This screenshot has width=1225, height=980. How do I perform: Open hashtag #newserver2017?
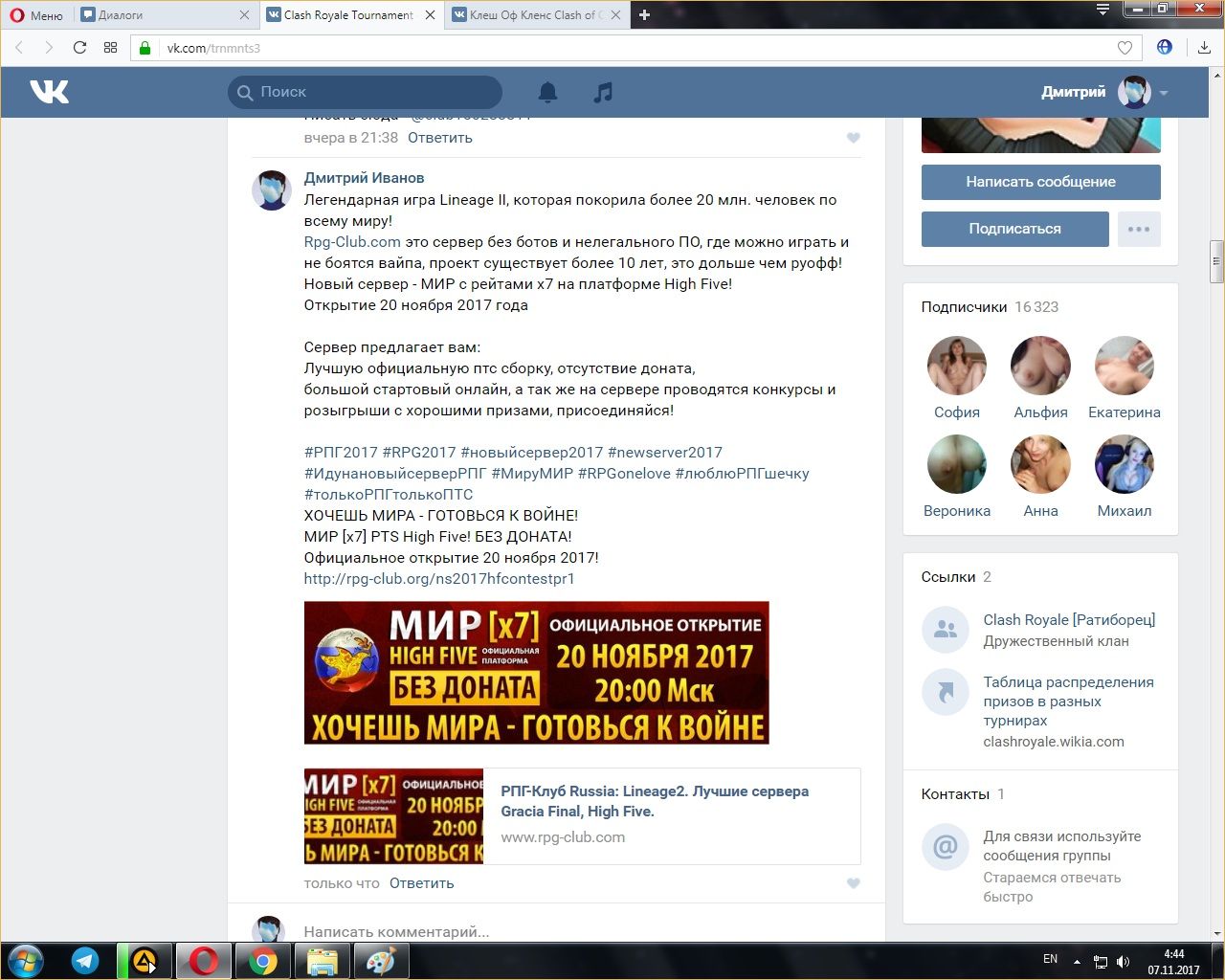click(665, 453)
